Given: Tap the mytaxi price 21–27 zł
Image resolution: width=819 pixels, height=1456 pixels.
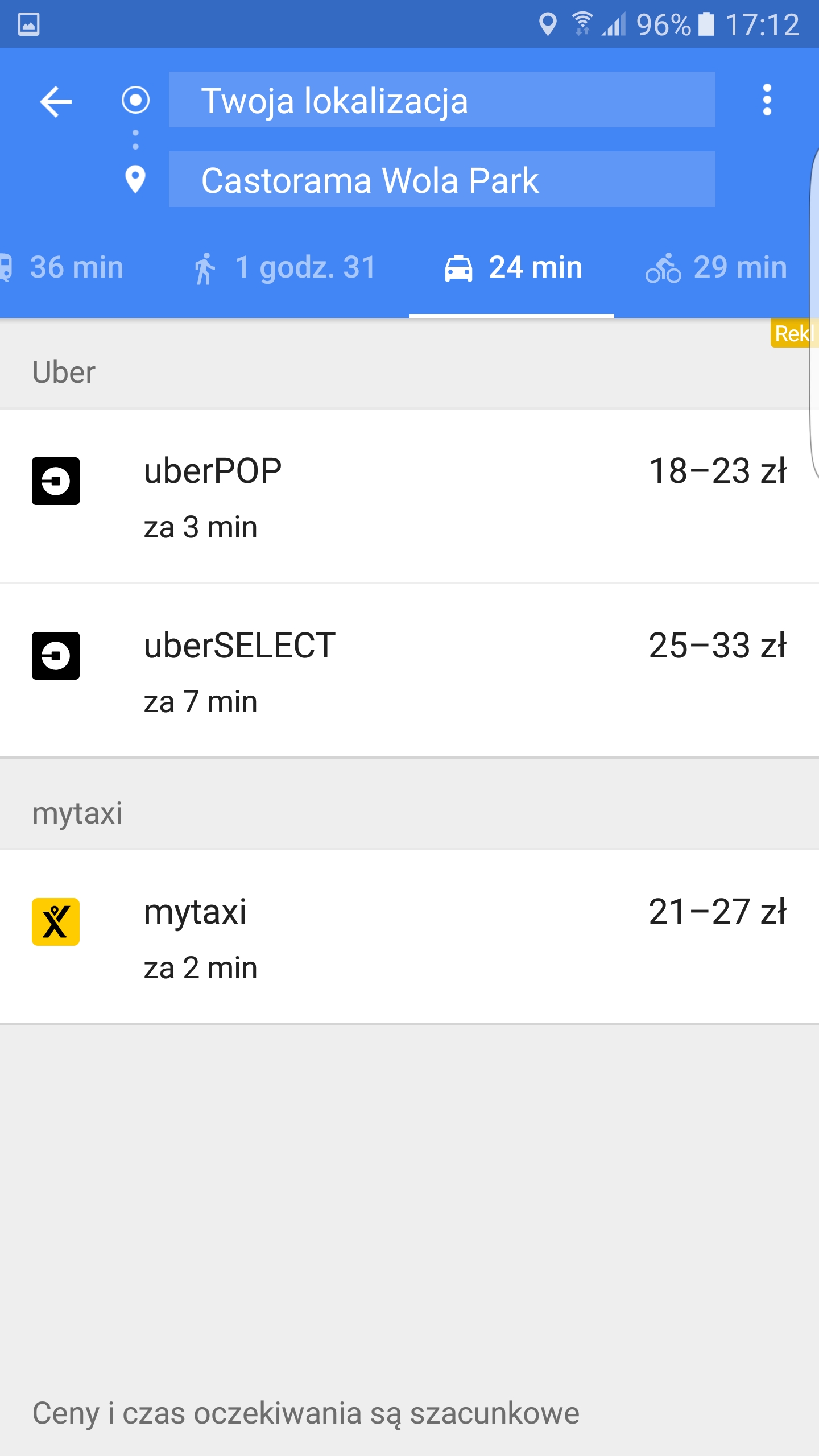Looking at the screenshot, I should coord(718,912).
